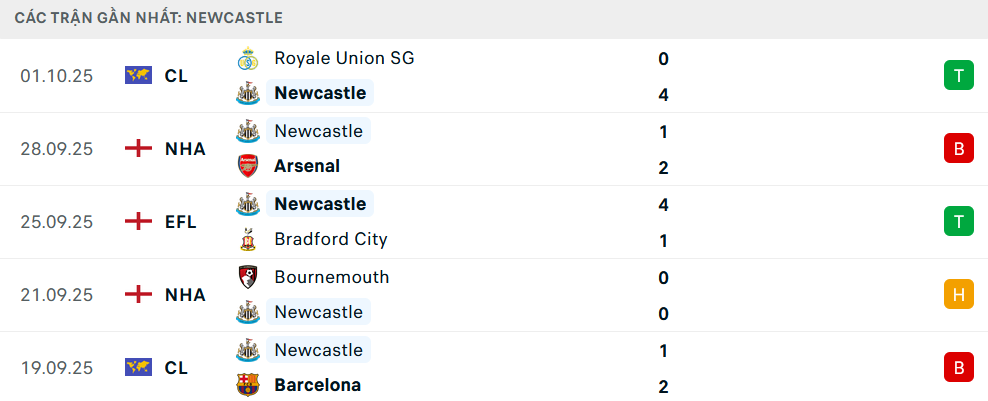988x401 pixels.
Task: Click the orange H draw result badge
Action: pyautogui.click(x=958, y=294)
